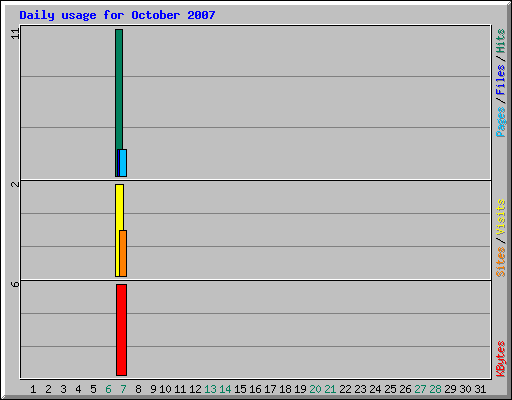Click green weekend day 6 label
Viewport: 512px width, 400px height.
(x=108, y=389)
